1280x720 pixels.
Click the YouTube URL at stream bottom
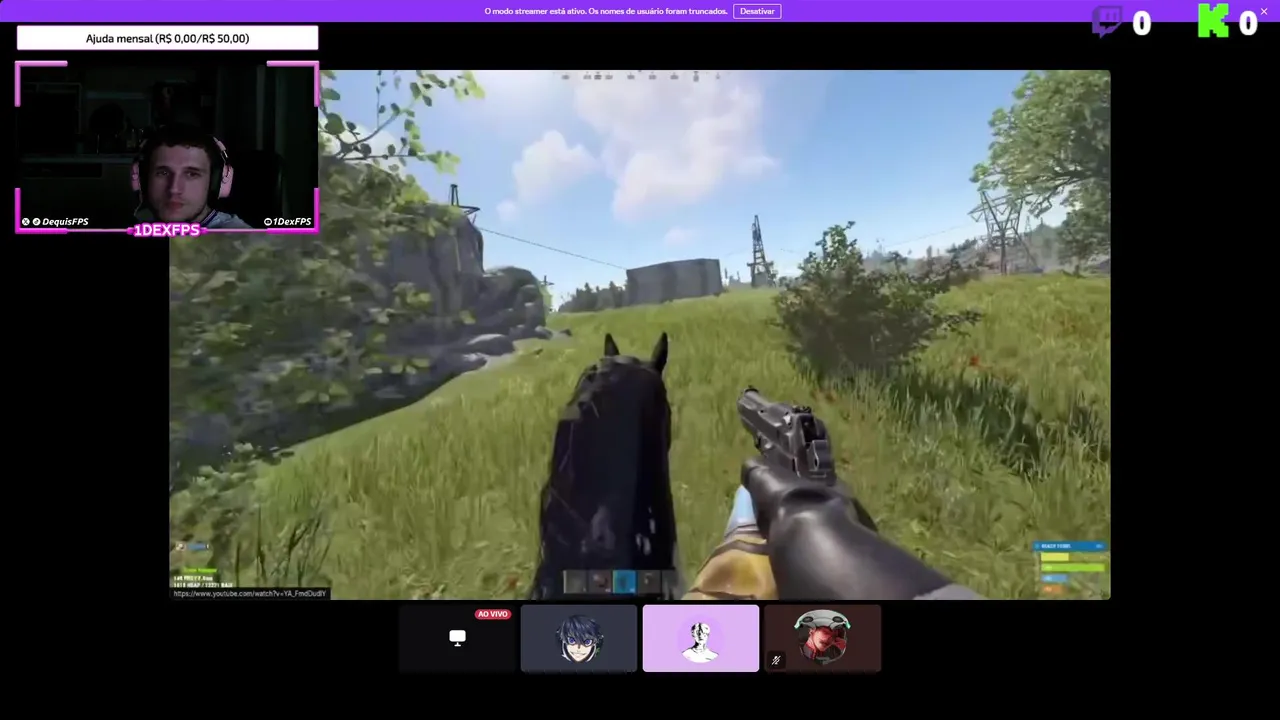pos(250,594)
